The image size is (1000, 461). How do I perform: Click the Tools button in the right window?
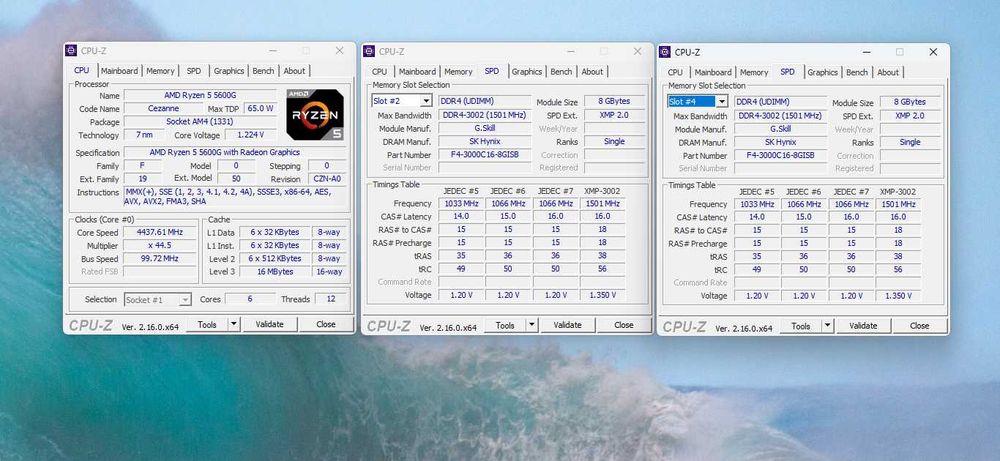pyautogui.click(x=801, y=326)
